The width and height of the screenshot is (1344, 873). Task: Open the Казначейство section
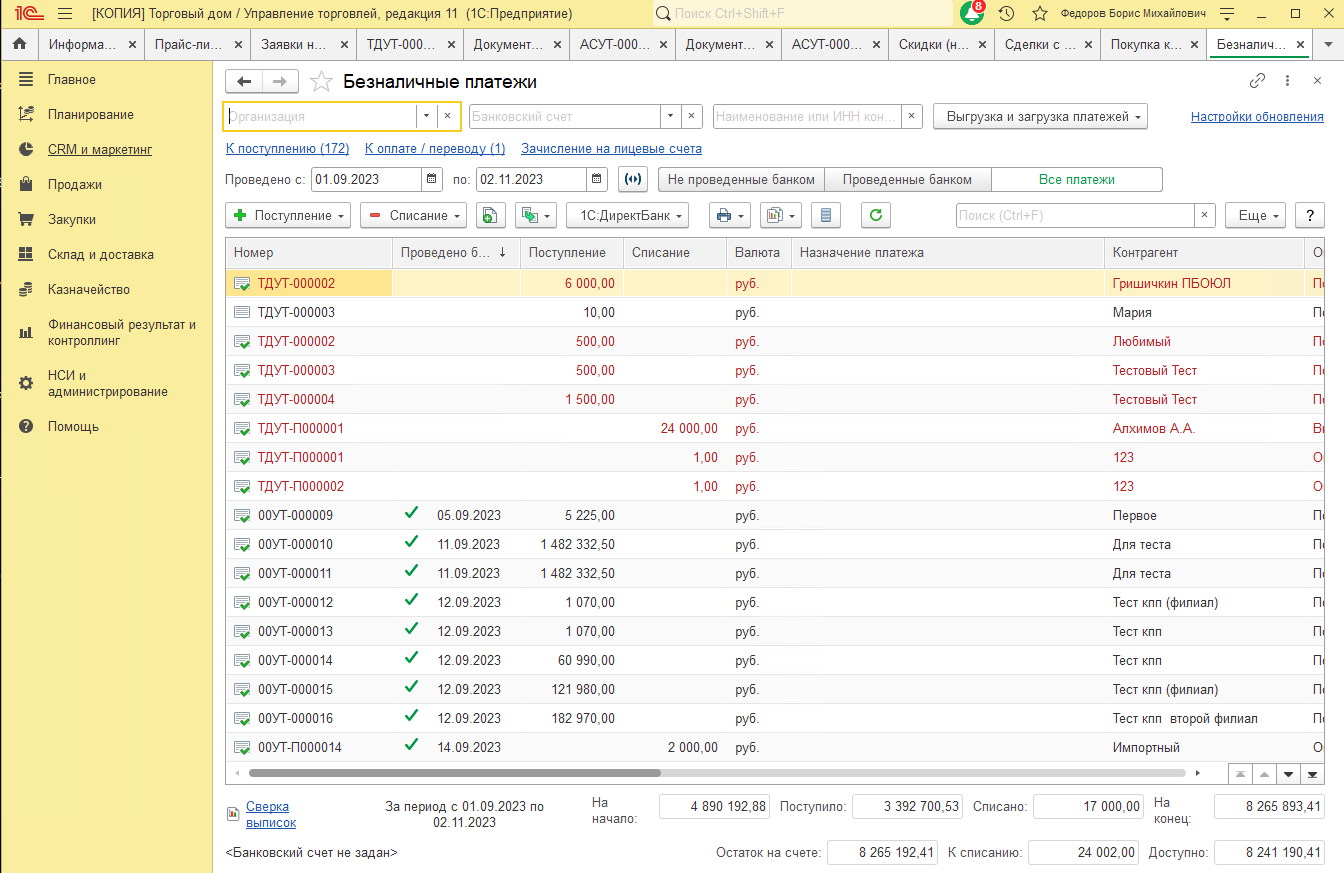(89, 289)
